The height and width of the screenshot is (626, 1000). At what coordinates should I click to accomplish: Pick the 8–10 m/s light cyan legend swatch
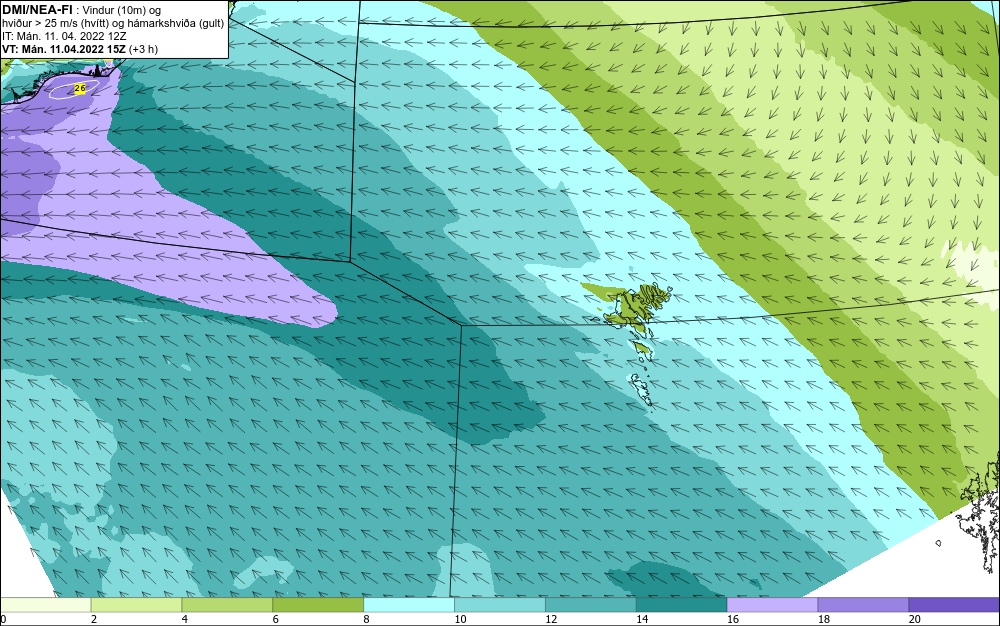tap(409, 604)
